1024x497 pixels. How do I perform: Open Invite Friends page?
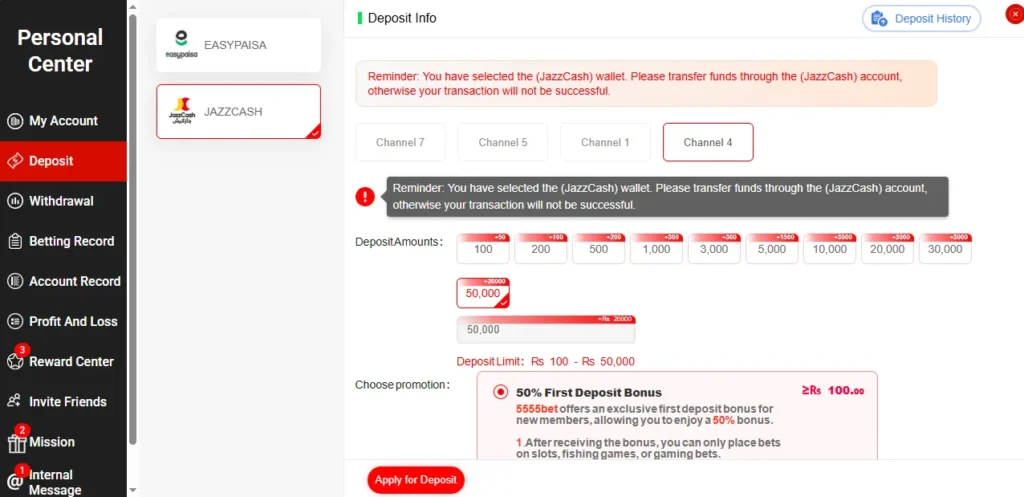63,402
